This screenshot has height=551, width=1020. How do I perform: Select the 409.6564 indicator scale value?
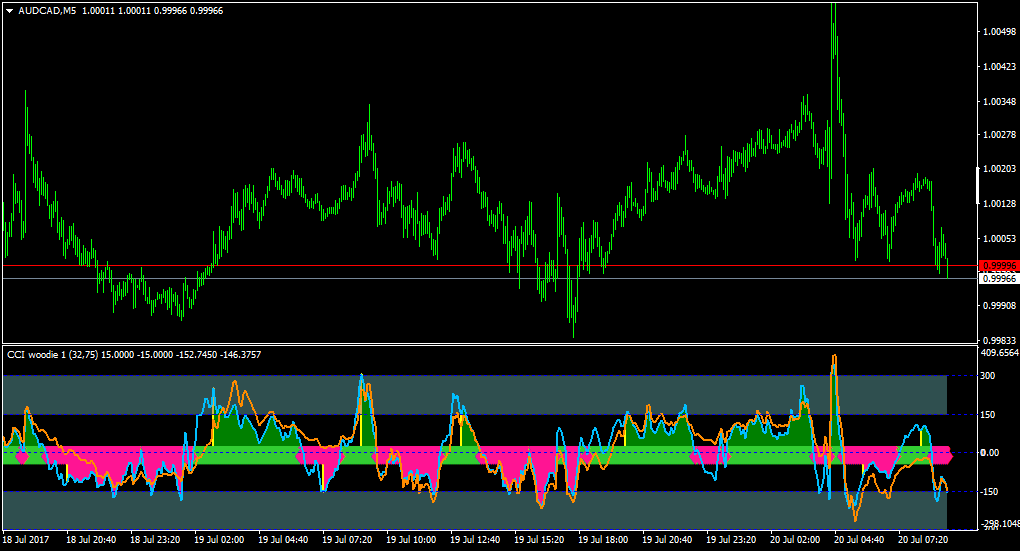[x=1000, y=353]
